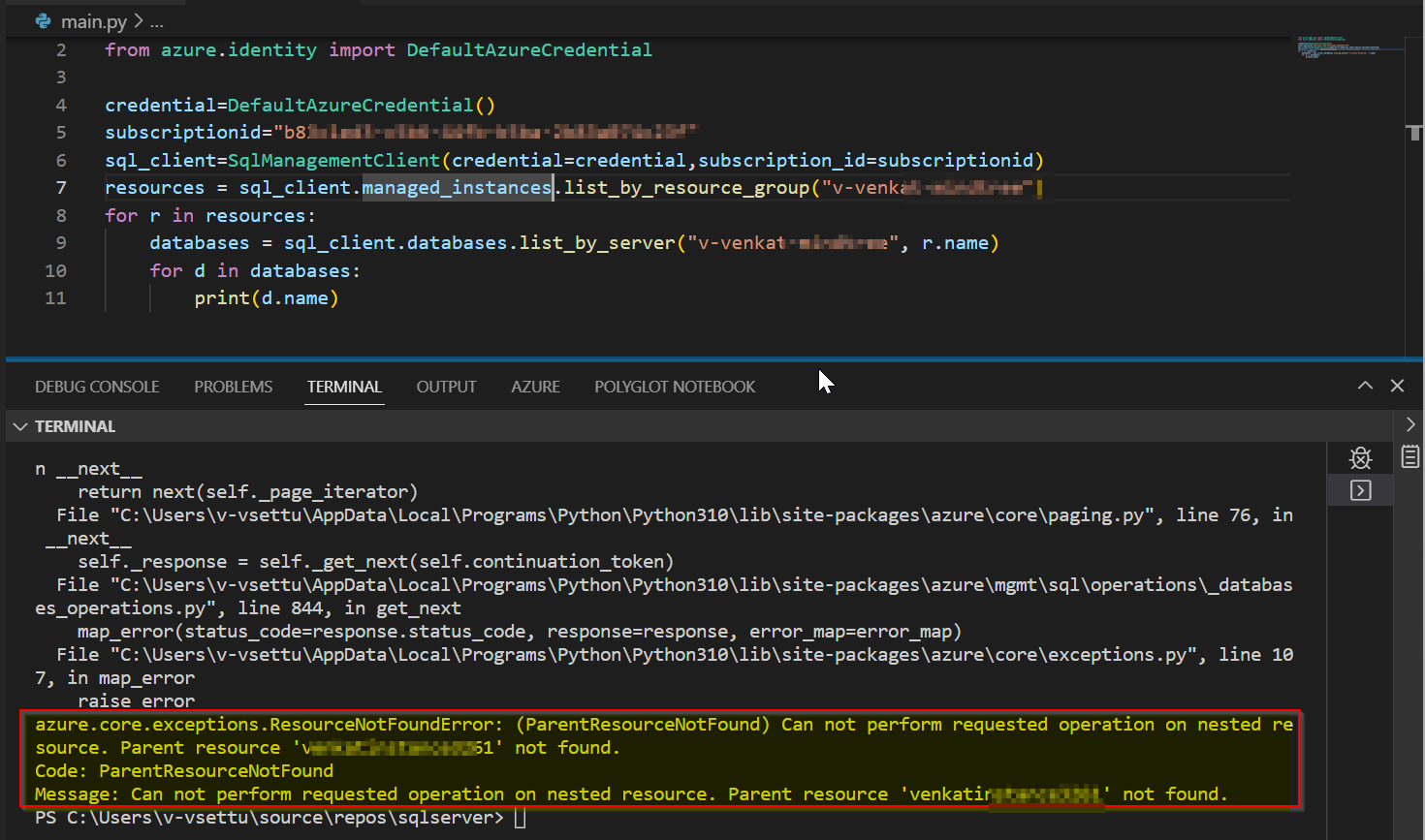Click the azure.core.exceptions.ResourceNotFoundError terminal line
This screenshot has height=840, width=1425.
[x=664, y=724]
